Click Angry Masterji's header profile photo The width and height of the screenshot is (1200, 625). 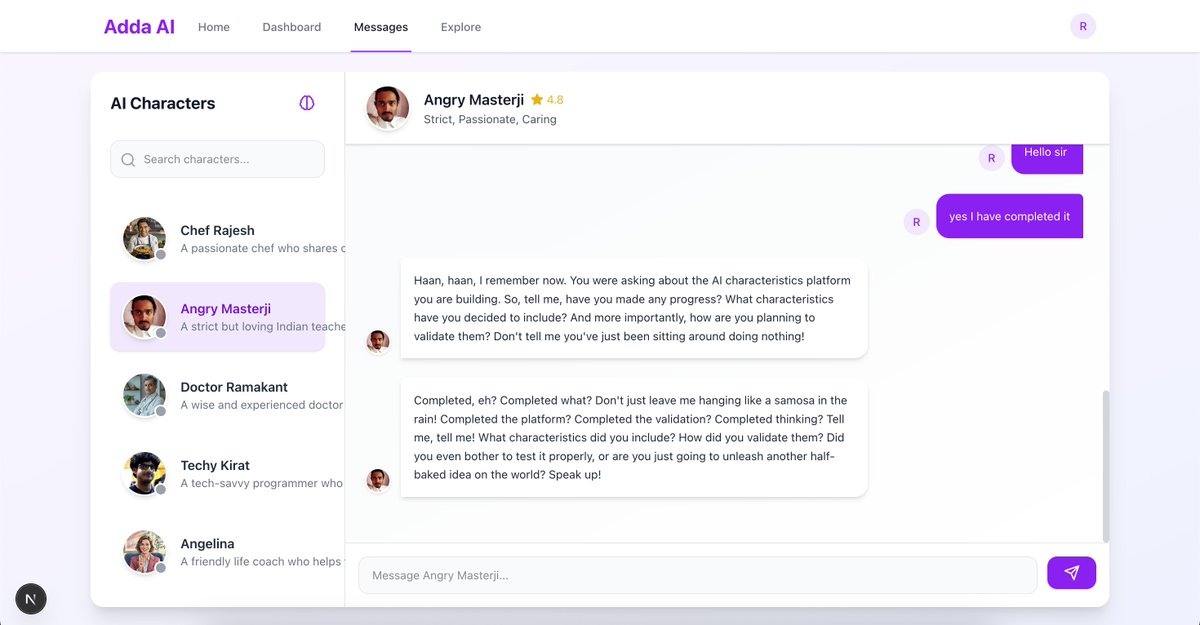387,108
